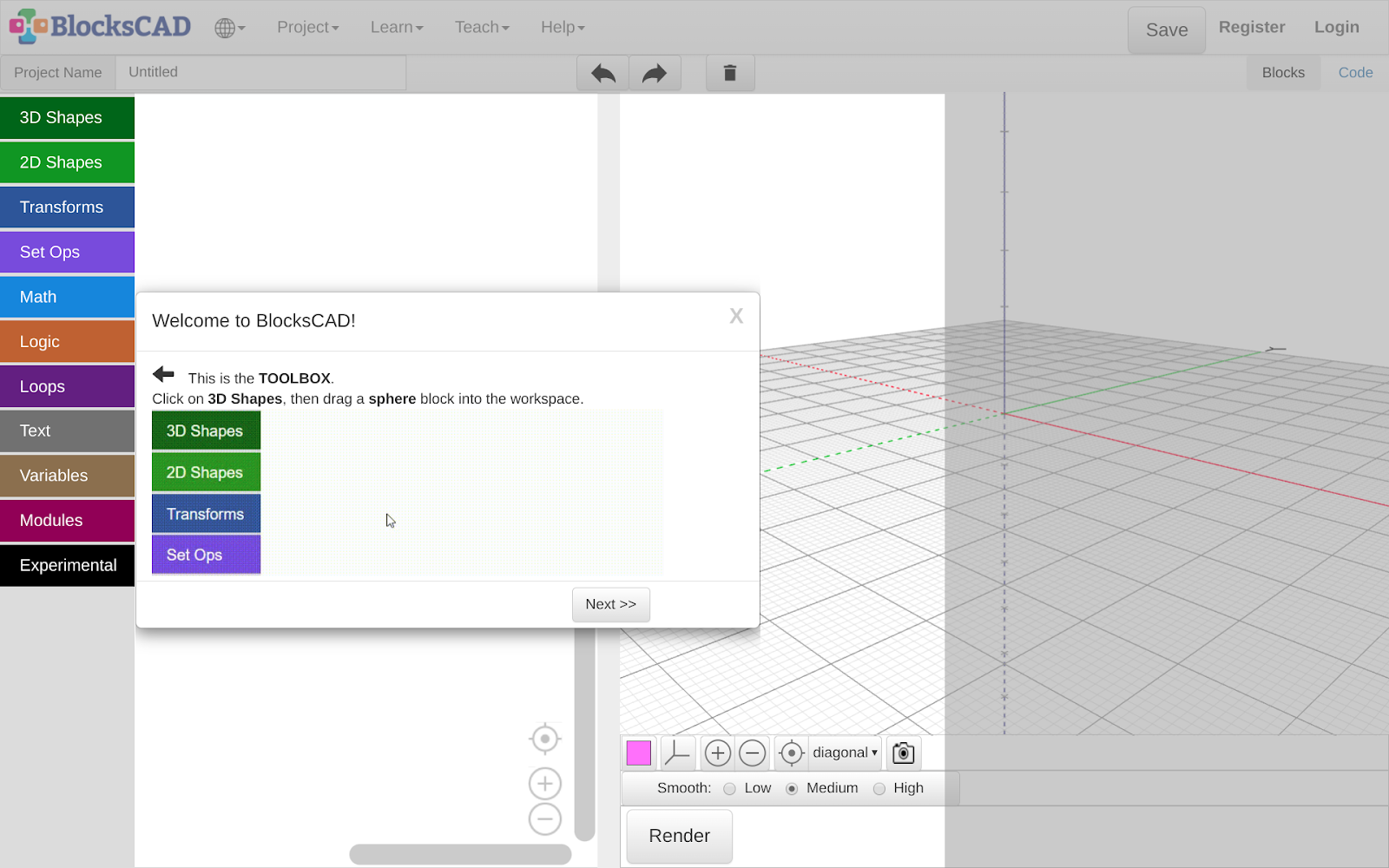This screenshot has height=868, width=1389.
Task: Open the Math toolbox category
Action: pyautogui.click(x=68, y=297)
